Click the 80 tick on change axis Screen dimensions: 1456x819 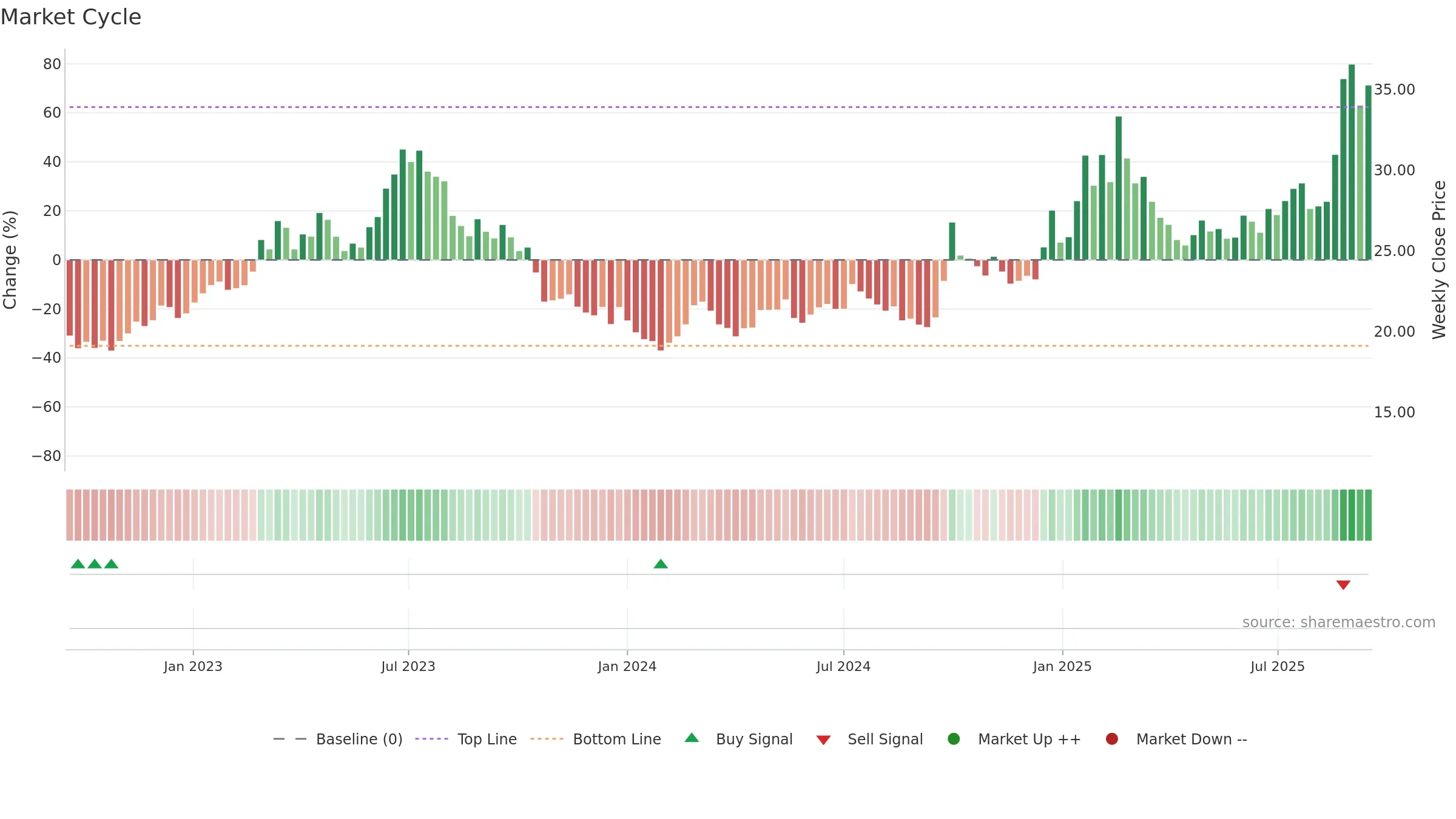coord(52,64)
